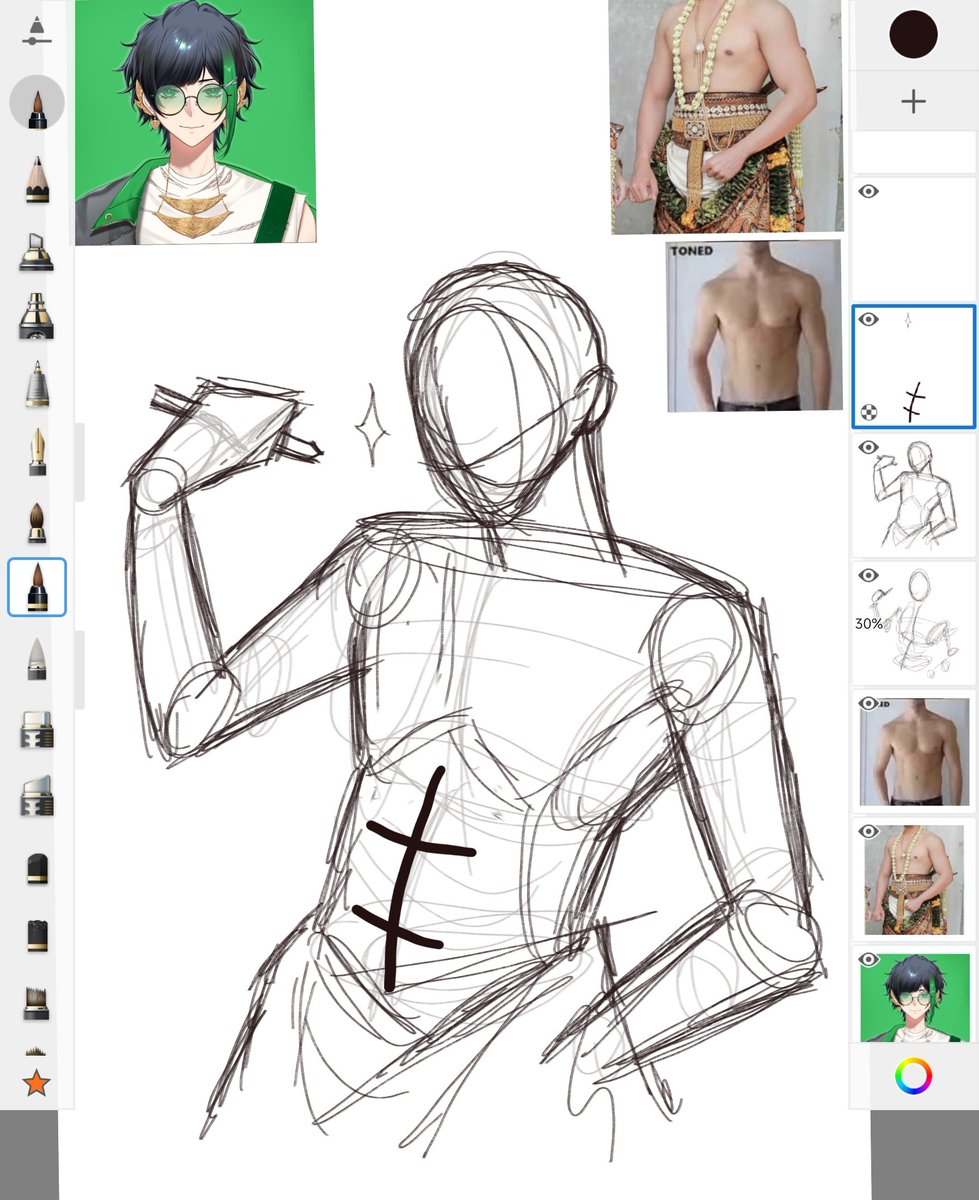The width and height of the screenshot is (979, 1200).
Task: Select the gold fountain pen nib brush
Action: [x=37, y=453]
